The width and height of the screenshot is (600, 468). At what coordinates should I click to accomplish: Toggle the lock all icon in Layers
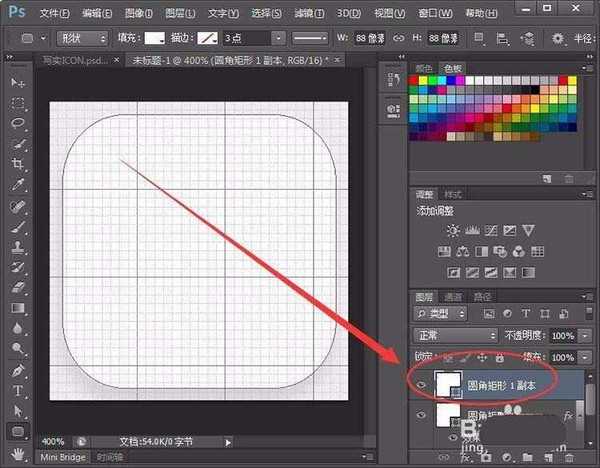(499, 357)
